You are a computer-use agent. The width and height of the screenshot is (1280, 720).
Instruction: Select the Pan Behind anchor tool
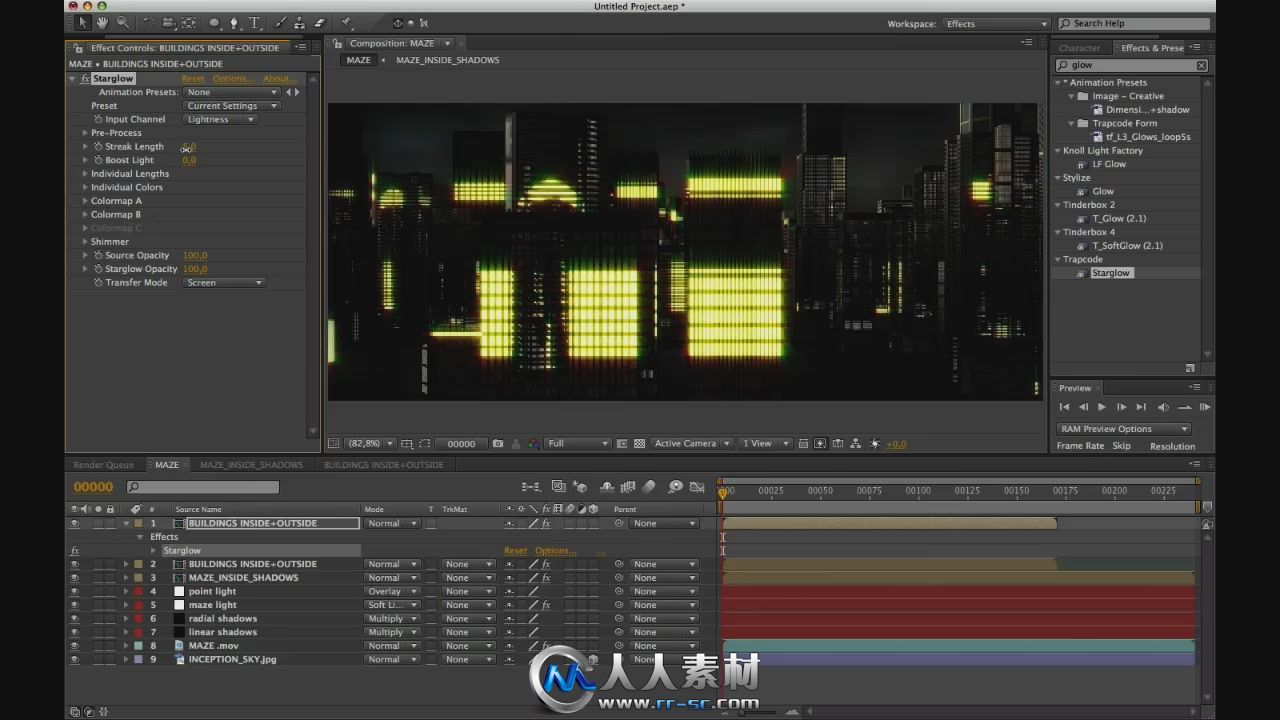click(189, 22)
